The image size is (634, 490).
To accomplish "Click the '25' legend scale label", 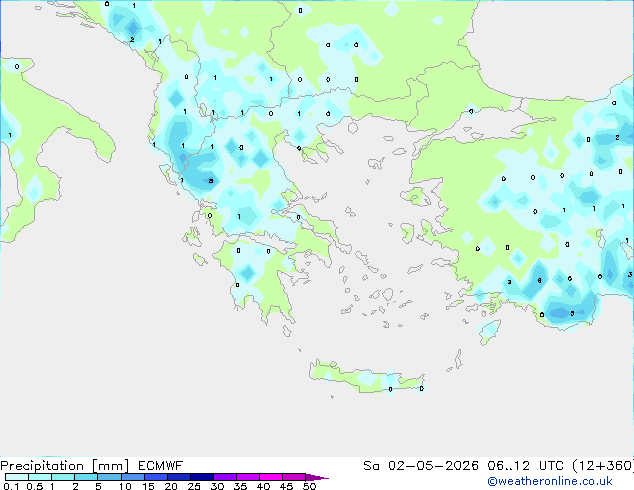I will (x=194, y=486).
